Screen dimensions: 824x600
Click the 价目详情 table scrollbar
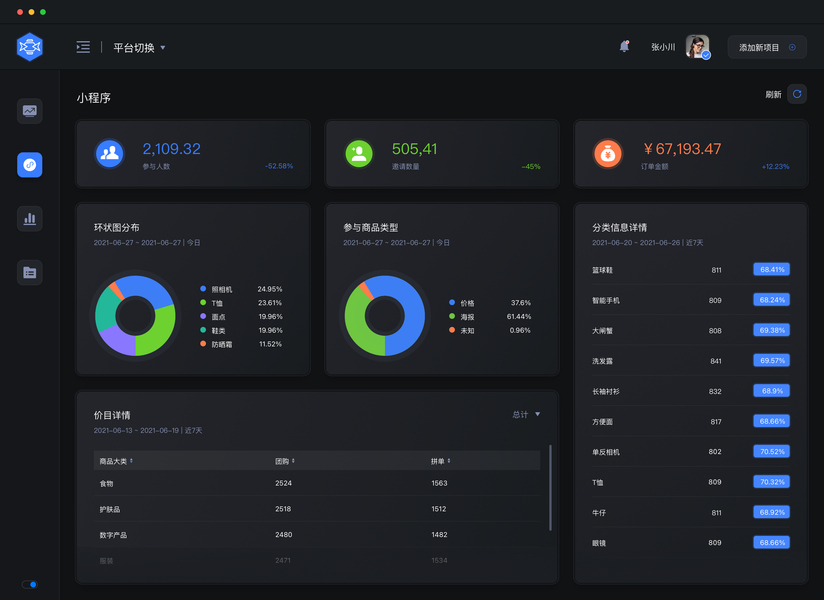click(550, 488)
